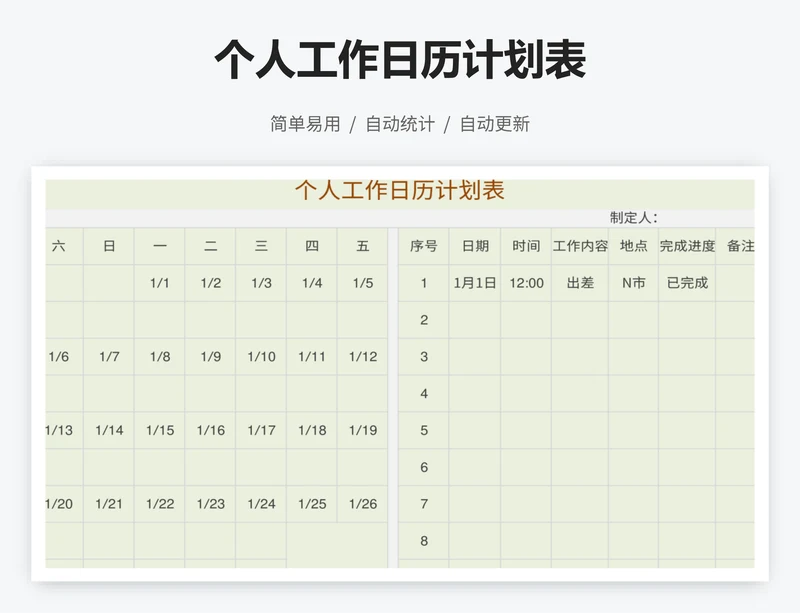Click calendar date 1/17
The height and width of the screenshot is (613, 800).
pos(261,430)
